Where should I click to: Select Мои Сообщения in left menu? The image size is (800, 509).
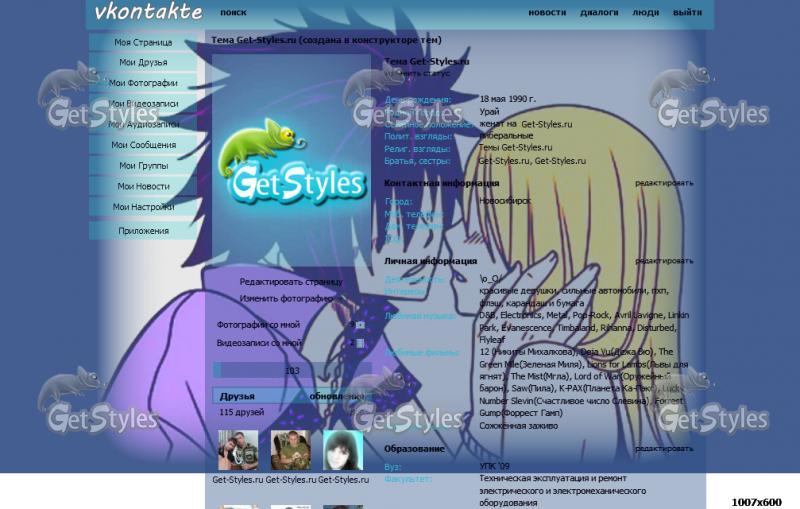tap(143, 145)
